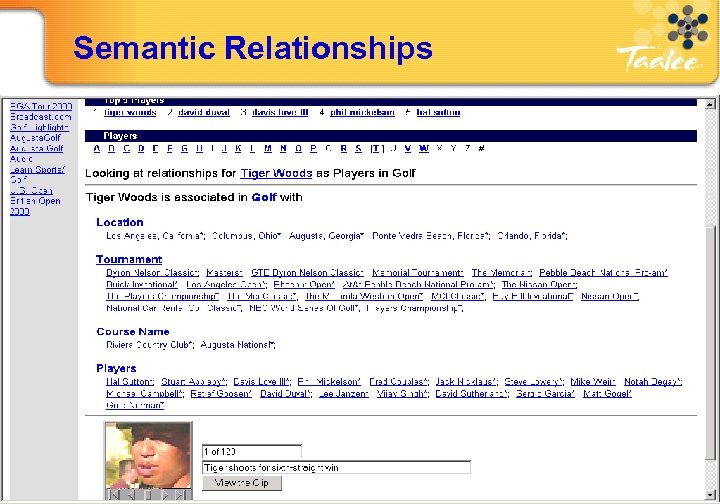This screenshot has width=720, height=504.
Task: Open Memorial Tournament link
Action: (417, 273)
